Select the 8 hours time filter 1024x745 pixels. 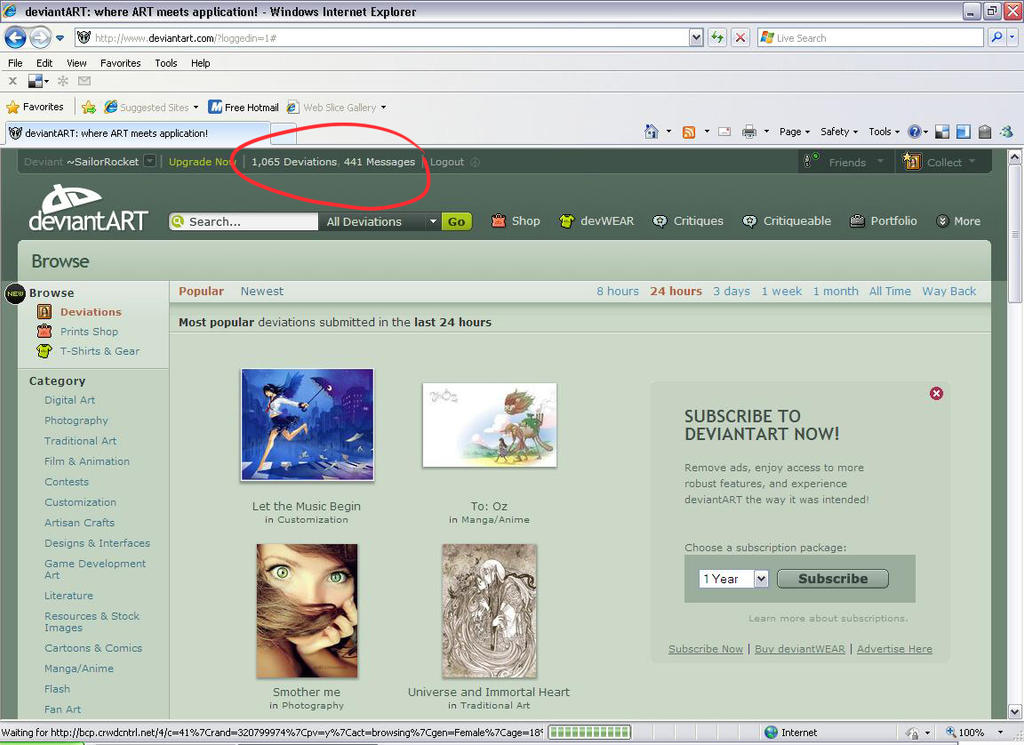pos(617,291)
